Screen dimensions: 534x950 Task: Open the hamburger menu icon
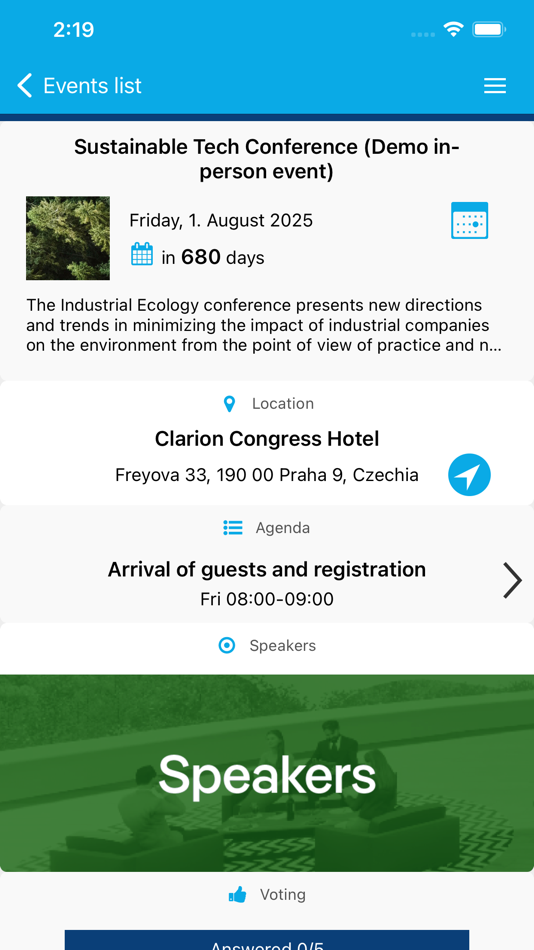[x=495, y=86]
